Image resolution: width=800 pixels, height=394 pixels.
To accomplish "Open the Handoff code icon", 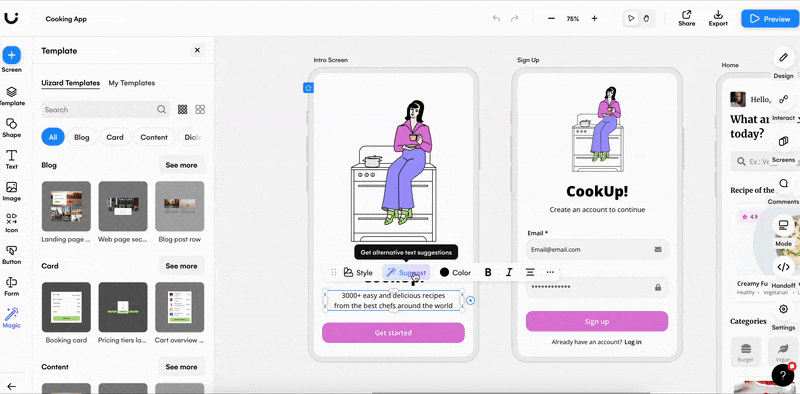I will click(783, 266).
